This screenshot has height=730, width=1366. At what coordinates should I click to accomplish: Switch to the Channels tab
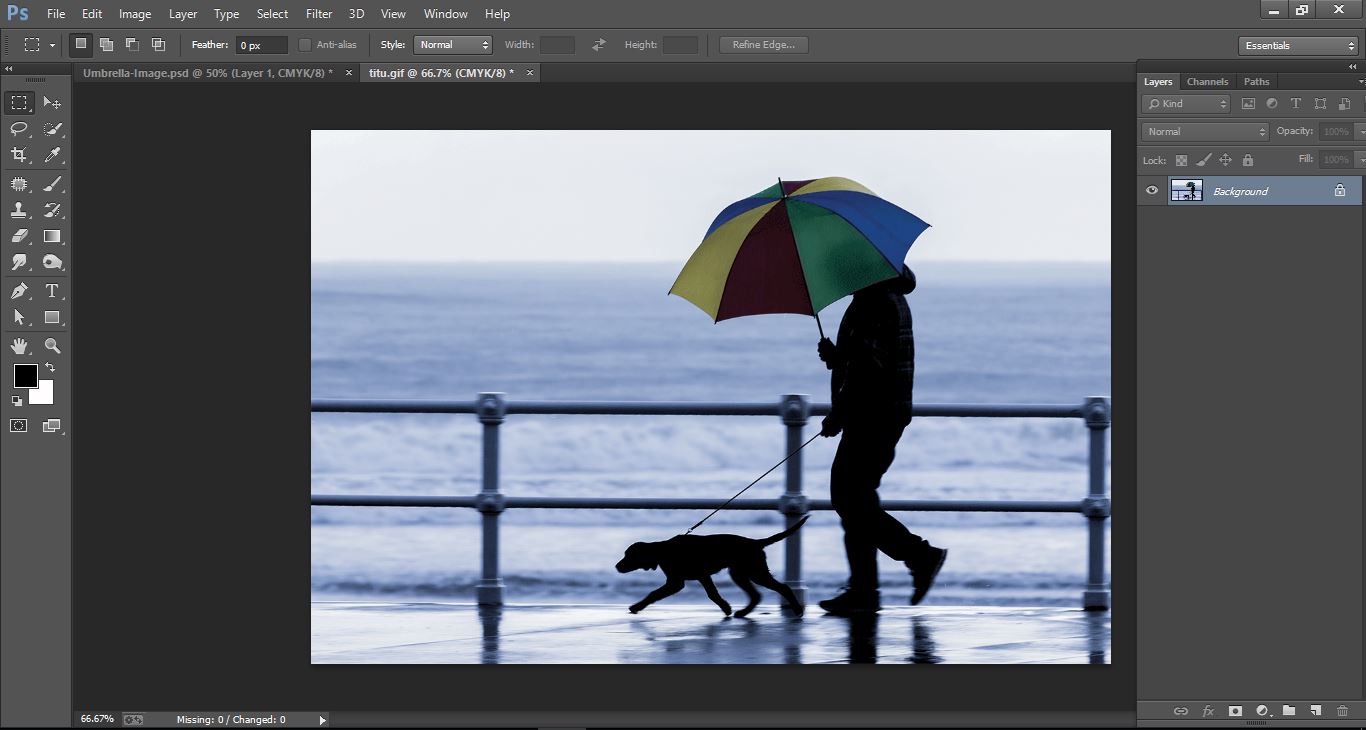click(1207, 81)
